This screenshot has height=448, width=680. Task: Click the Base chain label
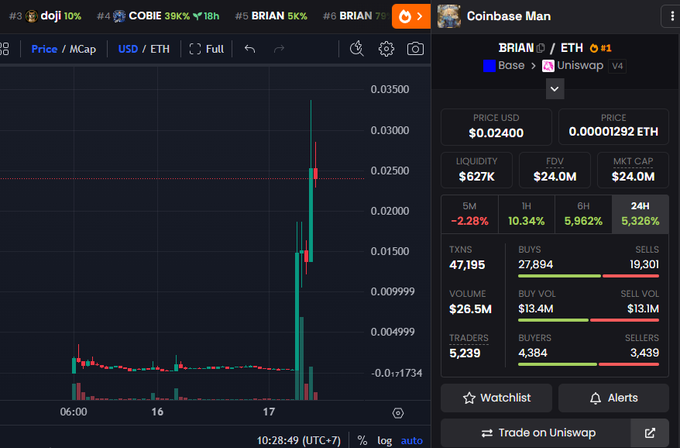coord(511,65)
